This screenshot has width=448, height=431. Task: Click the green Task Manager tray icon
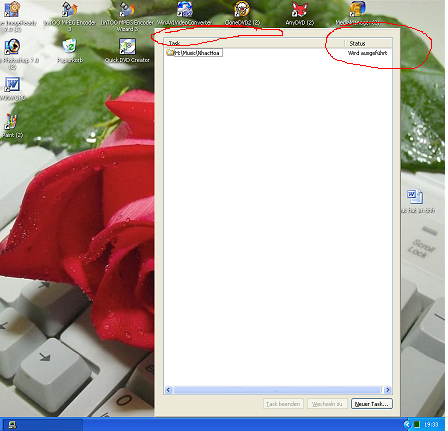coord(417,424)
